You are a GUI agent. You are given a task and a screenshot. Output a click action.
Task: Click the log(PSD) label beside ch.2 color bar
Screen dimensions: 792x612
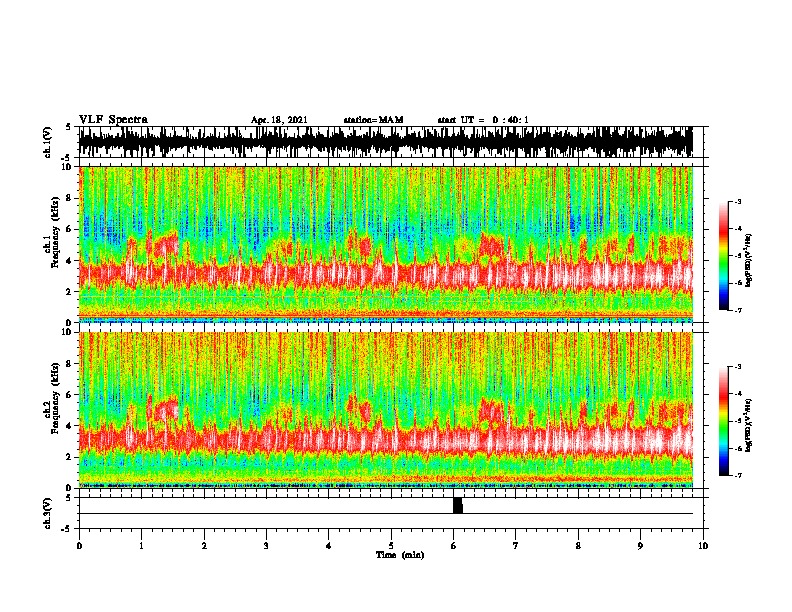[749, 425]
